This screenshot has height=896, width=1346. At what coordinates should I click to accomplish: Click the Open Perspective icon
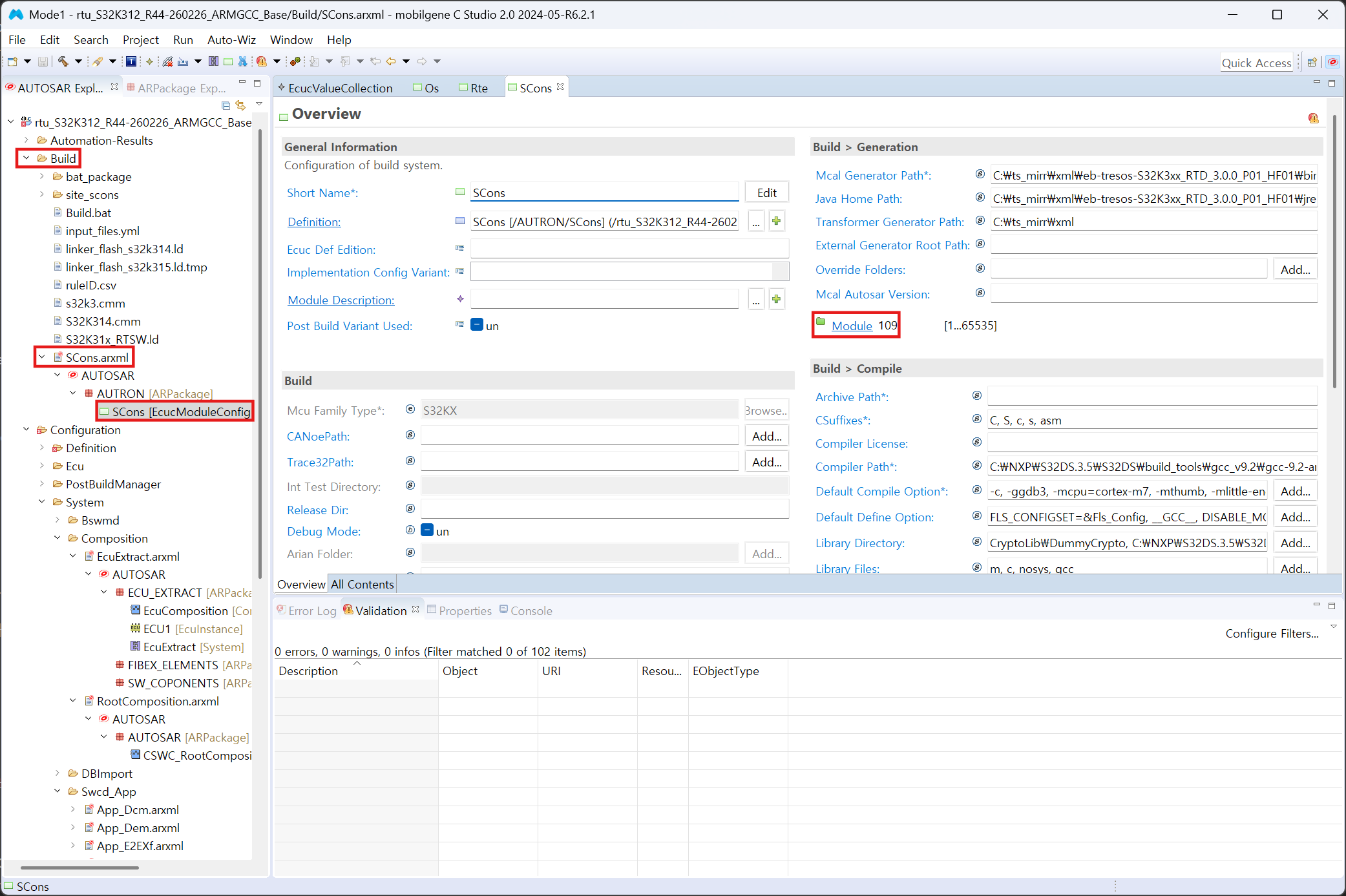(1312, 62)
